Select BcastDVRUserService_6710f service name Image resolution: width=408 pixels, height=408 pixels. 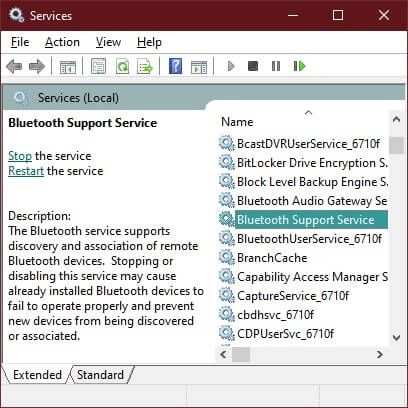point(308,144)
